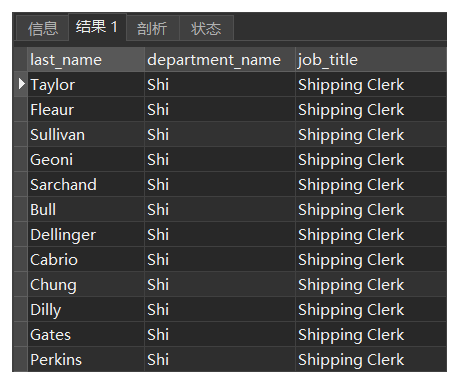
Task: Click the last_name column header
Action: (86, 60)
